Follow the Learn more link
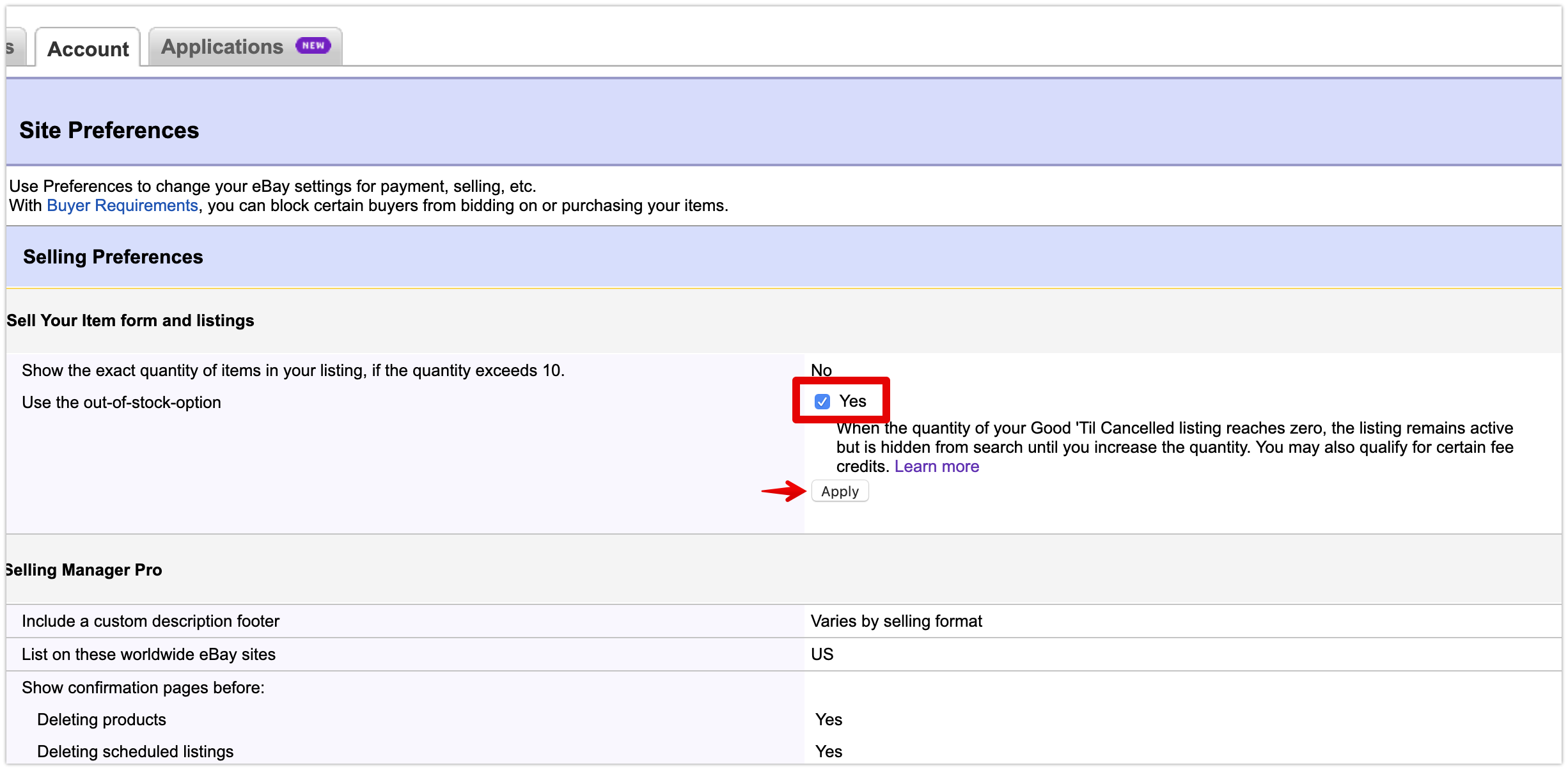 point(936,466)
